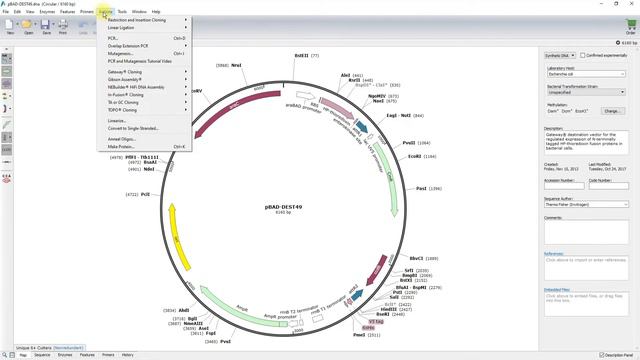Open Bacterial Transformation Strain dropdown
This screenshot has height=360, width=640.
click(586, 92)
